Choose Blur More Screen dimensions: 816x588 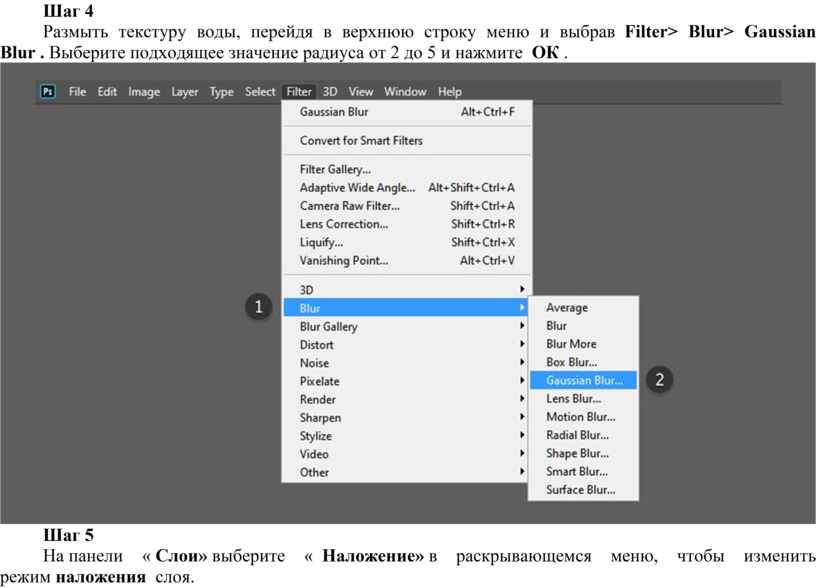[x=583, y=344]
